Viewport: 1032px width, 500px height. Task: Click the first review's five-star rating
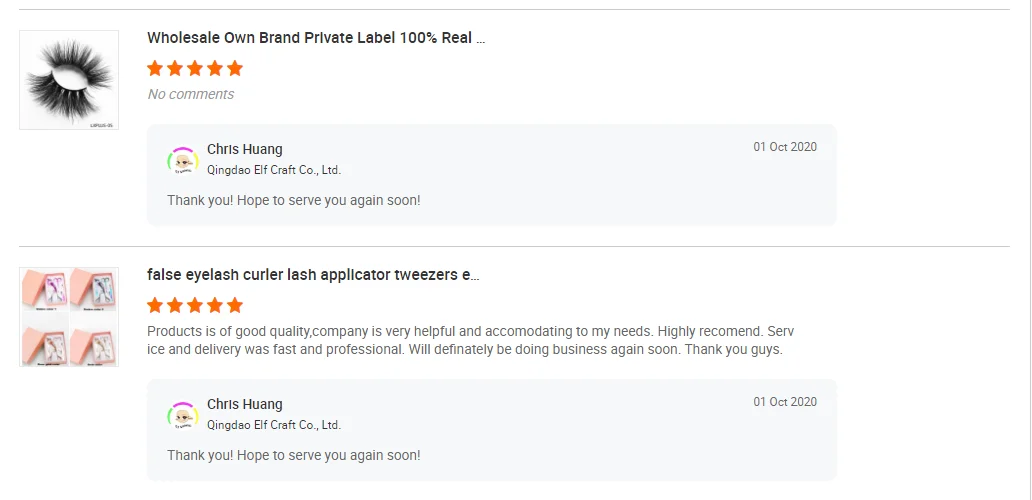coord(195,69)
